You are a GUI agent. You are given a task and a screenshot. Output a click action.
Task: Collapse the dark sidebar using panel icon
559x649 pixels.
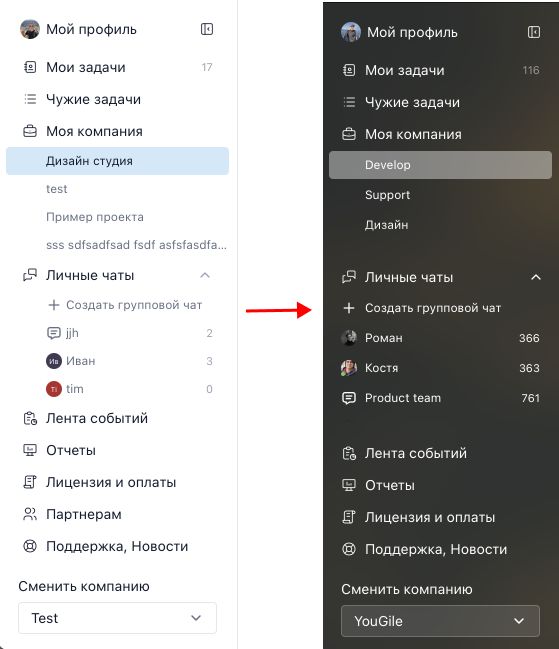[534, 32]
